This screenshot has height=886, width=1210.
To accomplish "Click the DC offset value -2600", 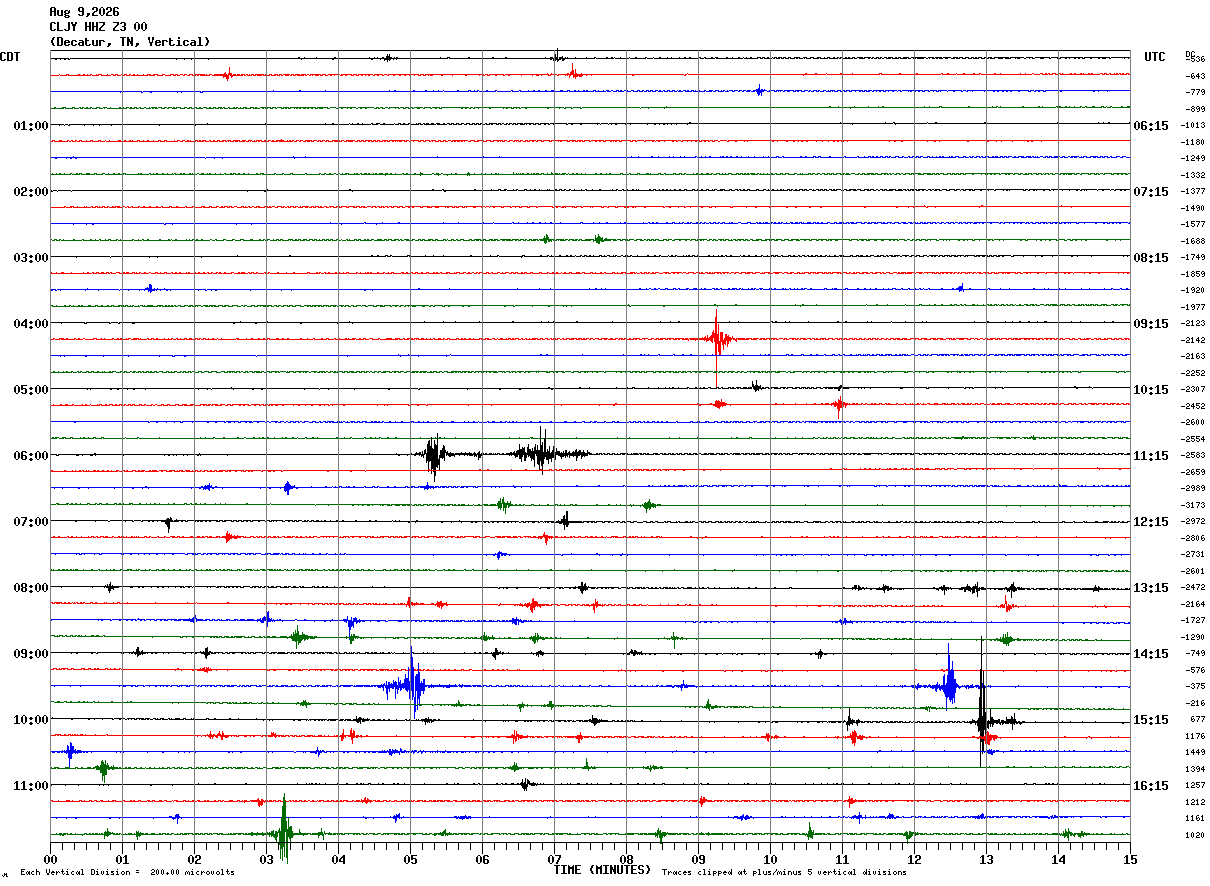I will point(1193,423).
